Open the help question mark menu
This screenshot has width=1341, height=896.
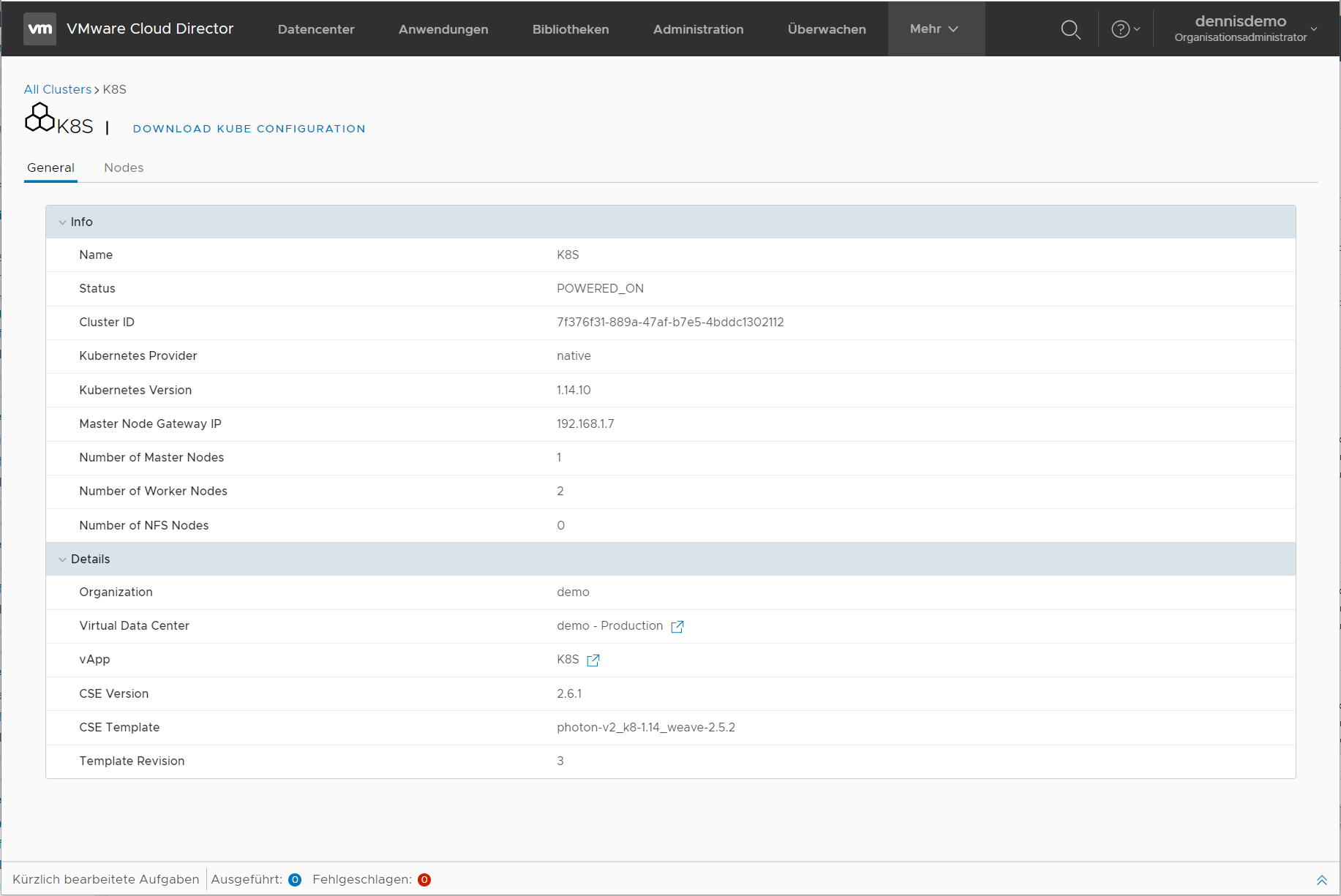point(1125,29)
